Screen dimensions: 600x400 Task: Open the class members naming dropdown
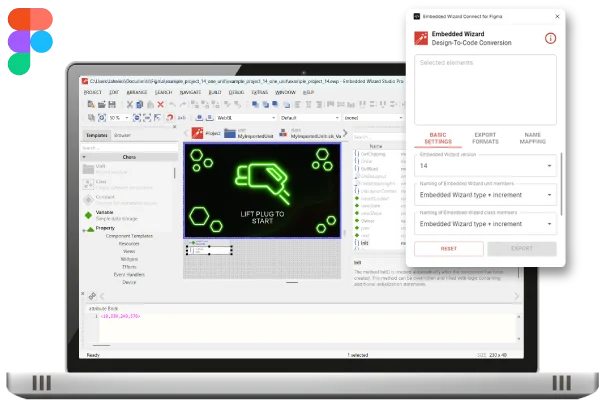[486, 224]
